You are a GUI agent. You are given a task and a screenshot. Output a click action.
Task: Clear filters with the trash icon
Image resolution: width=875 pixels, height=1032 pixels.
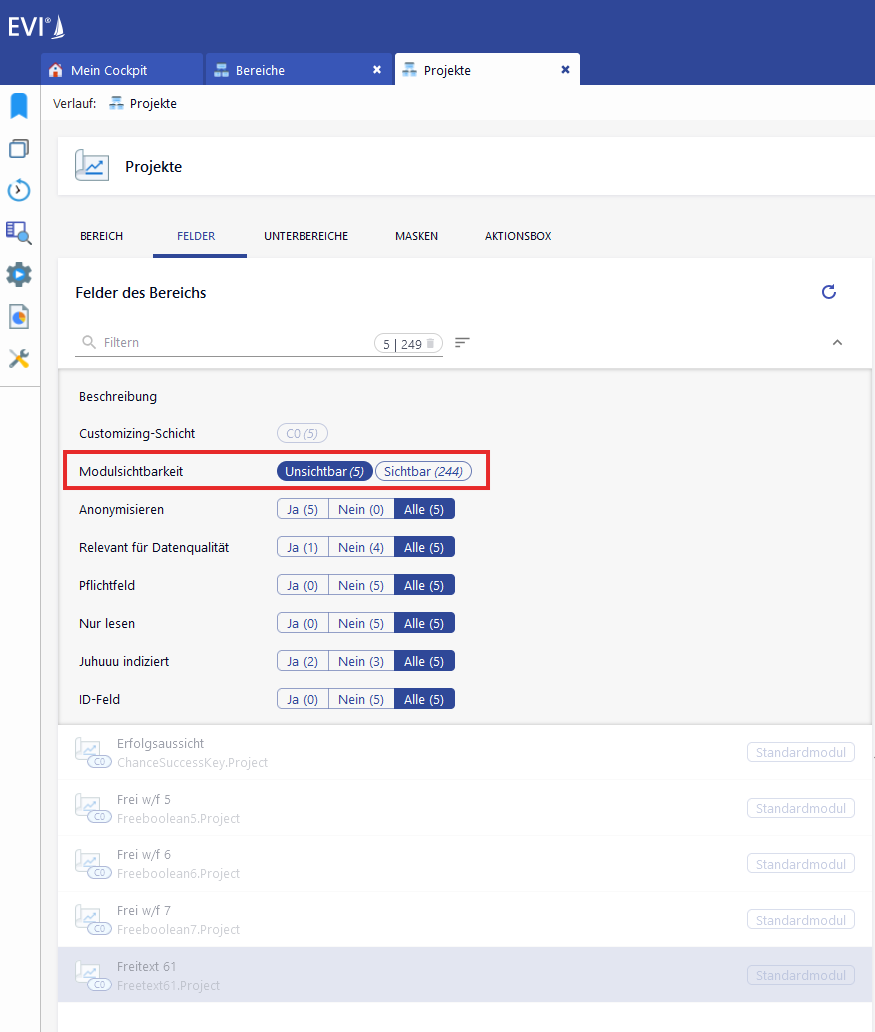(x=430, y=343)
